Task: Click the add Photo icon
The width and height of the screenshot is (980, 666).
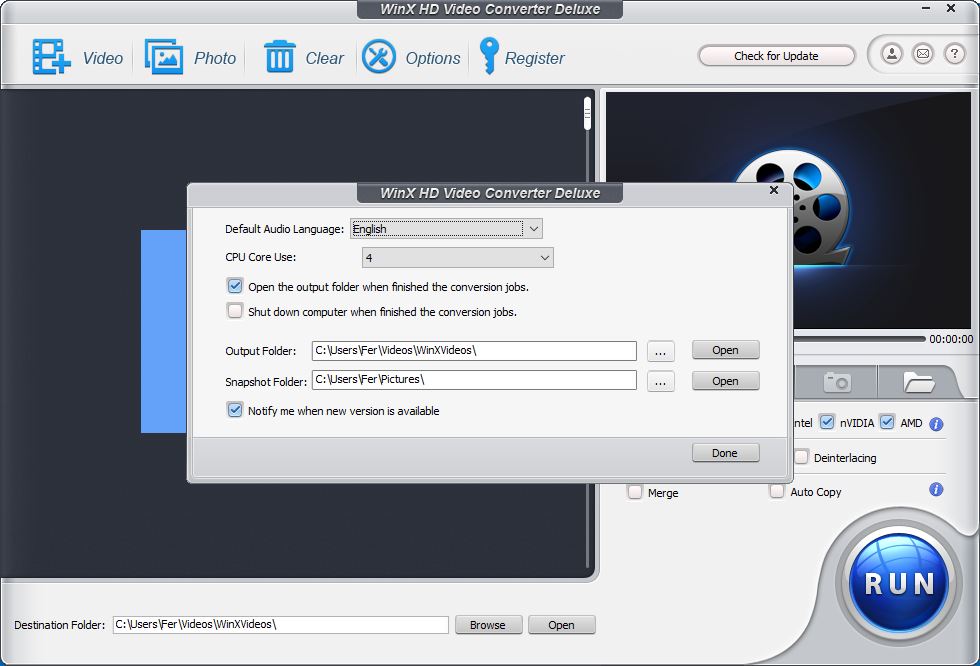Action: 164,57
